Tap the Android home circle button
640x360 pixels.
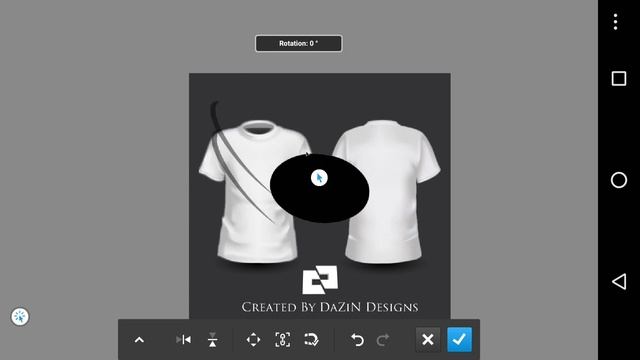[x=619, y=180]
